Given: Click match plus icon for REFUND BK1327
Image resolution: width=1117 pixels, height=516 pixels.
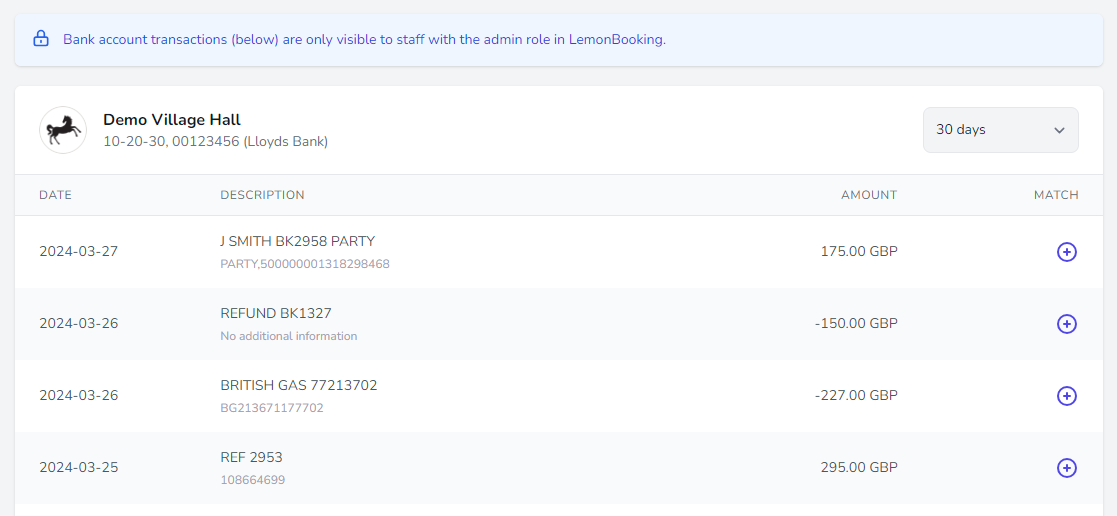Looking at the screenshot, I should click(1066, 324).
